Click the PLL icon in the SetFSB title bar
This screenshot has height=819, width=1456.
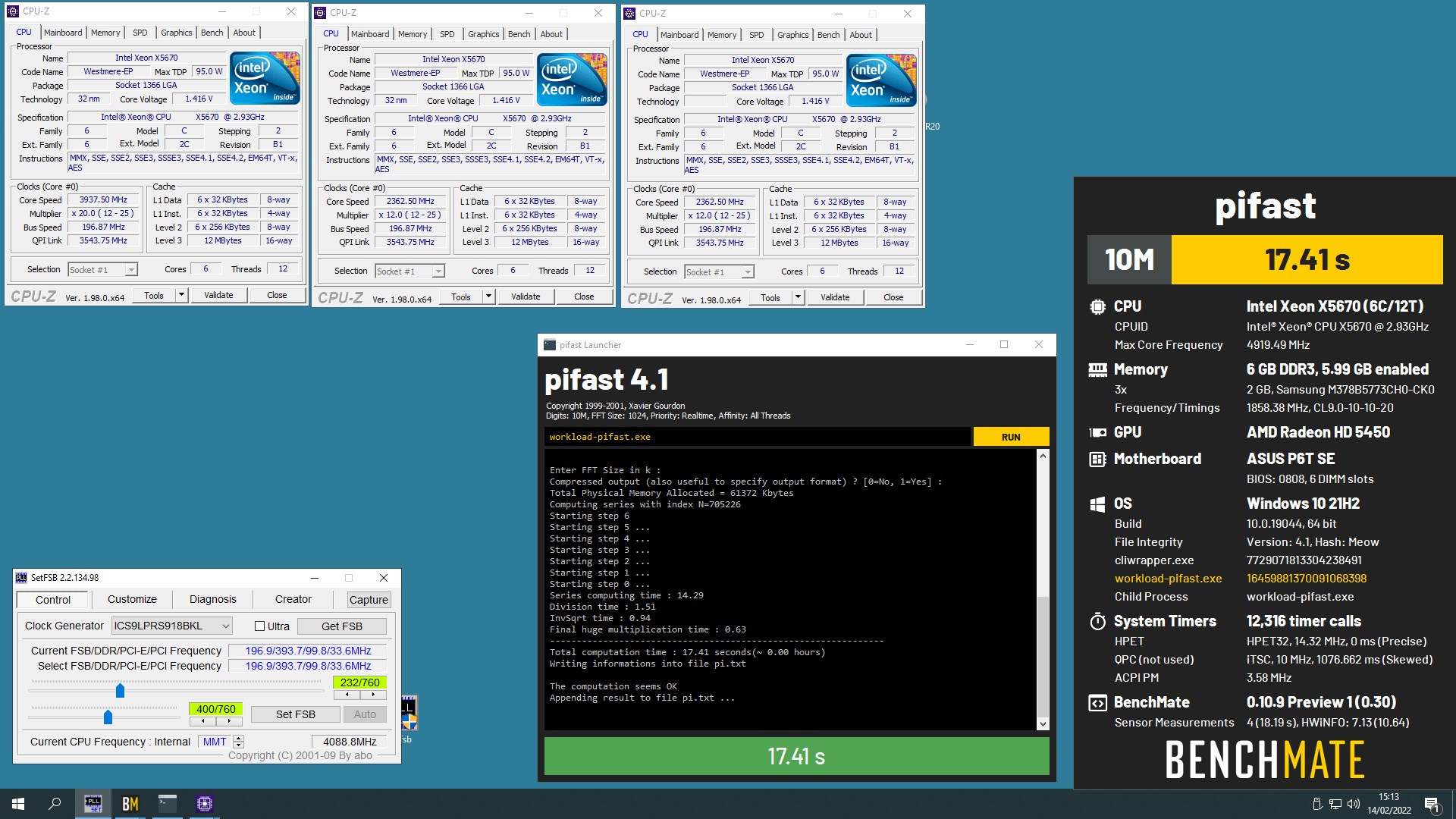[21, 578]
